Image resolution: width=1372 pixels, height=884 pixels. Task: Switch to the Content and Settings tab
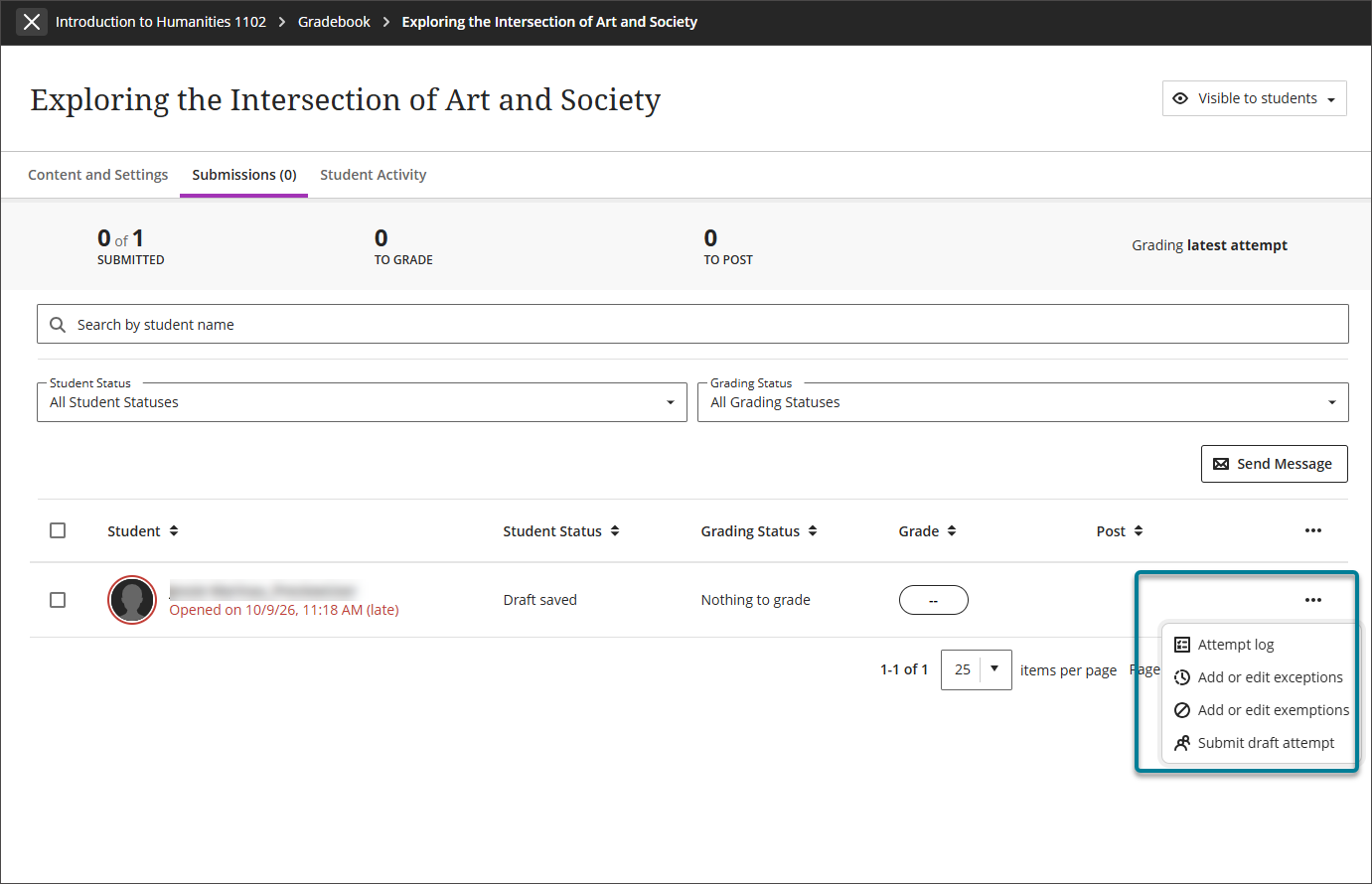98,175
